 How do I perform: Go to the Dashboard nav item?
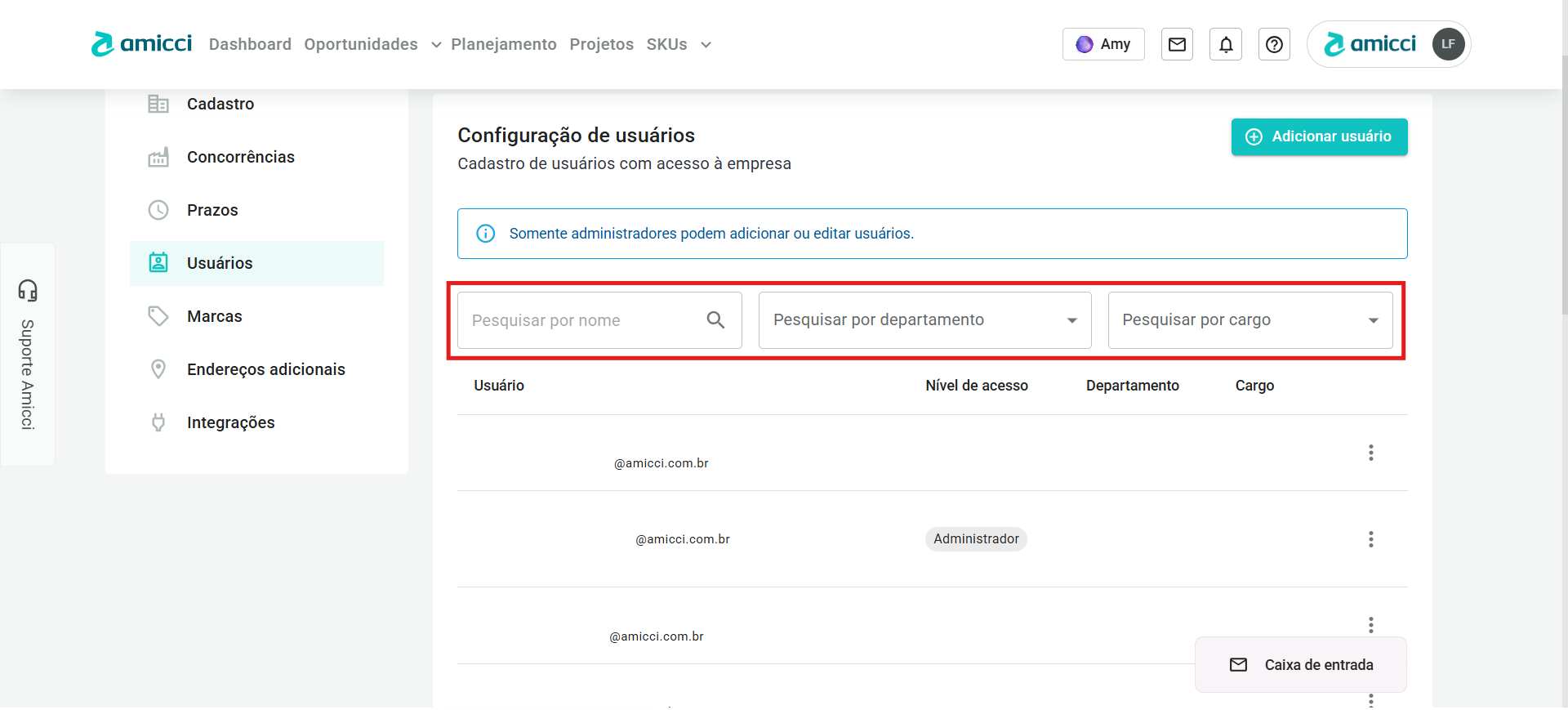pos(250,44)
